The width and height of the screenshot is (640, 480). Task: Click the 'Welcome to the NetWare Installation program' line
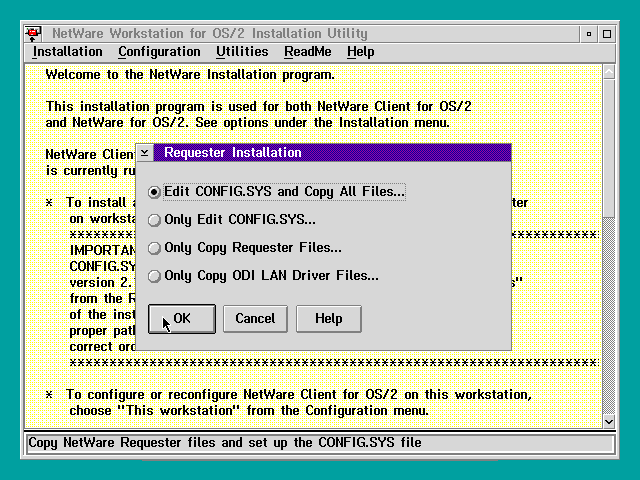[x=190, y=75]
